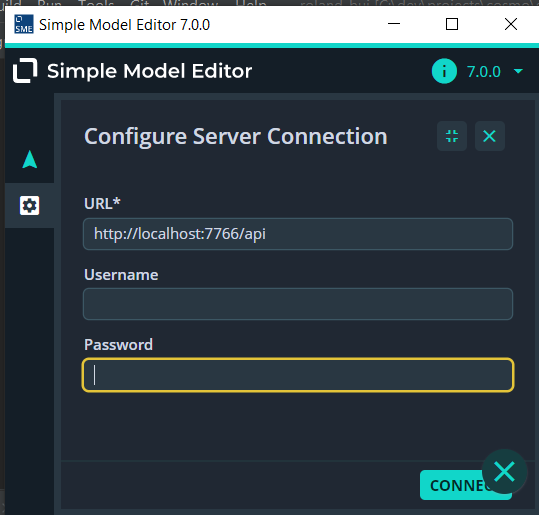Click the 7.0.0 version label
Image resolution: width=539 pixels, height=515 pixels.
coord(483,72)
